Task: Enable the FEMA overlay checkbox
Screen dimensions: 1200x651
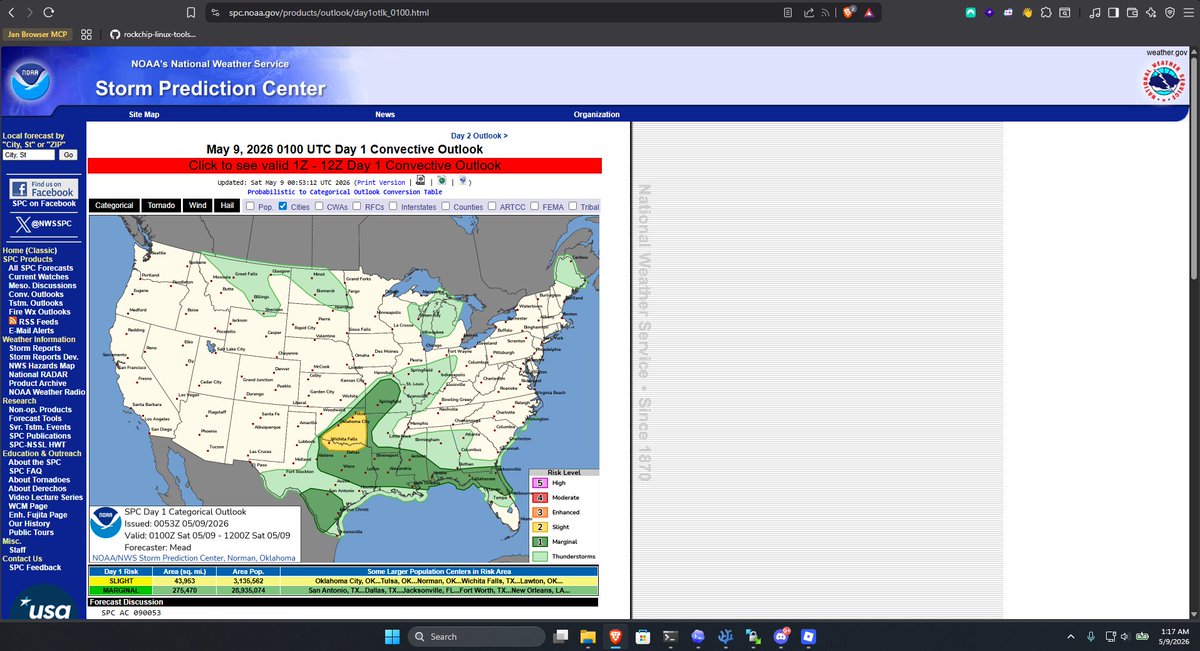Action: tap(535, 206)
